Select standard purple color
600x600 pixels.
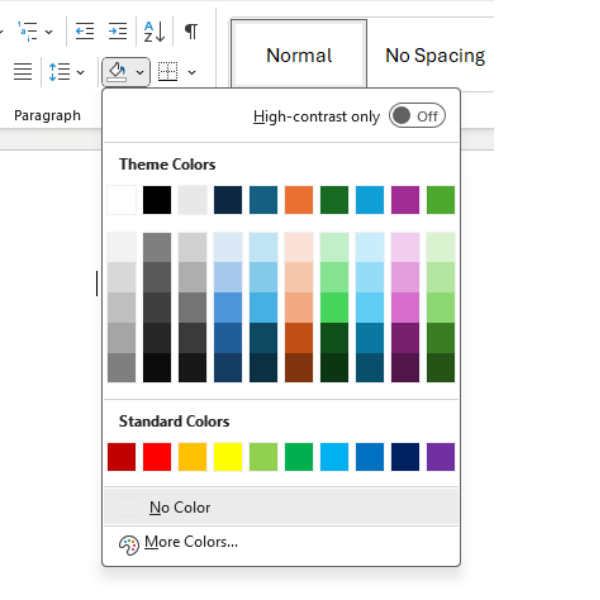441,457
